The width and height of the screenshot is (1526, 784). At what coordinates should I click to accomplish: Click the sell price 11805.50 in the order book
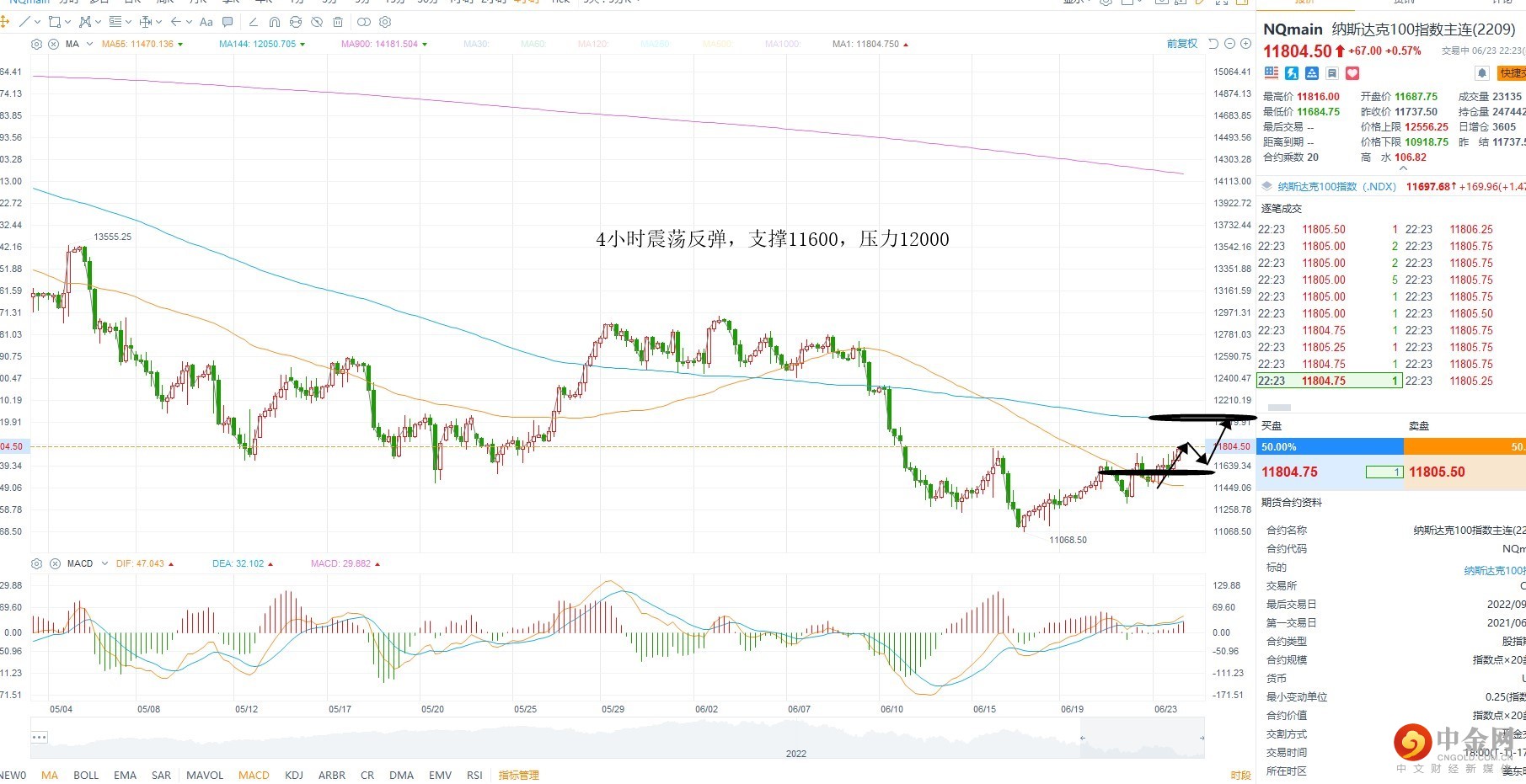pos(1437,472)
